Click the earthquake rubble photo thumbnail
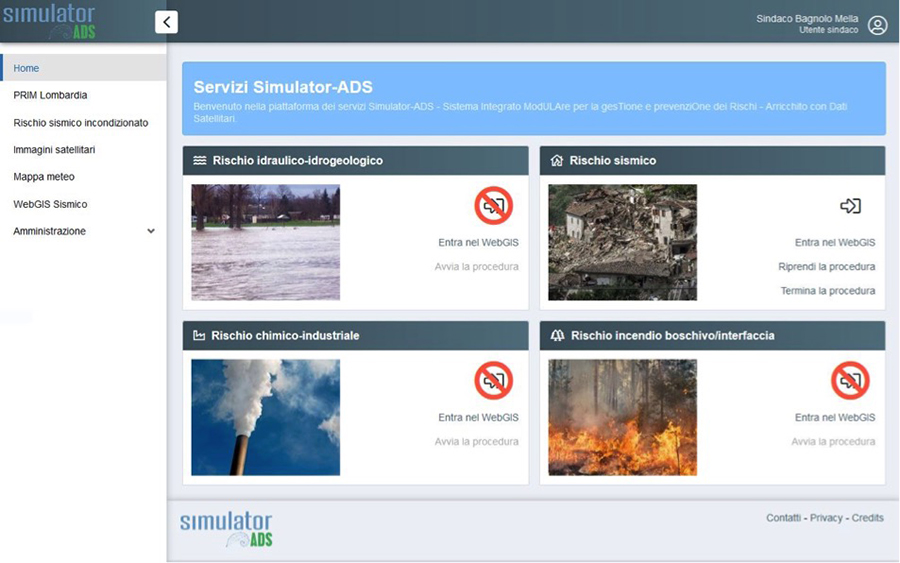The image size is (900, 563). click(623, 242)
